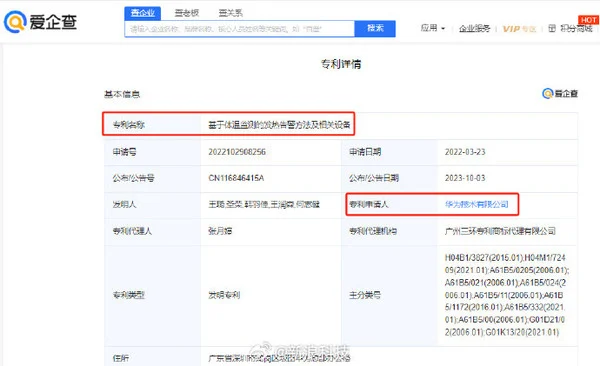This screenshot has height=366, width=600.
Task: Click the 爱企查 watermark logo near 基本信息
Action: [560, 93]
